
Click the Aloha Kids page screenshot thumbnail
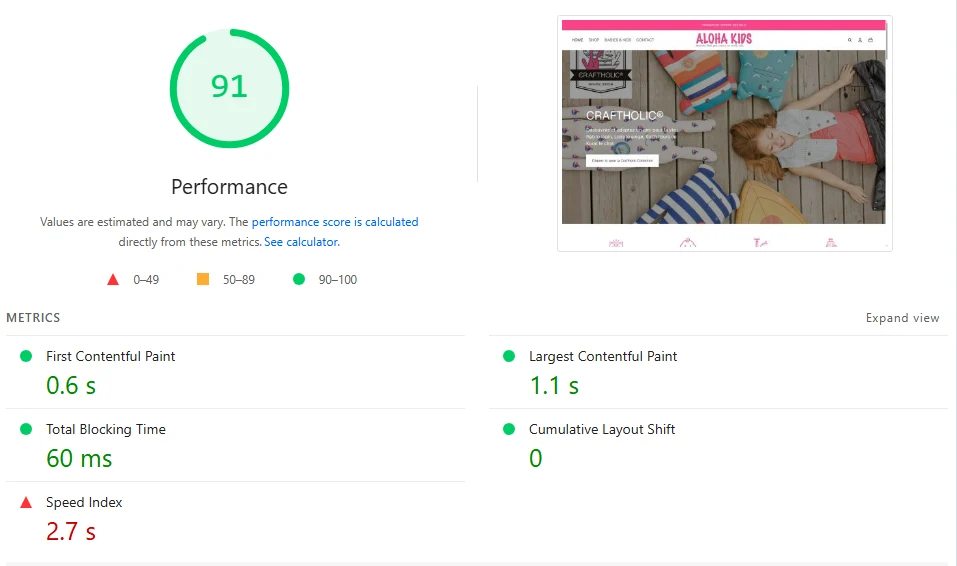724,134
